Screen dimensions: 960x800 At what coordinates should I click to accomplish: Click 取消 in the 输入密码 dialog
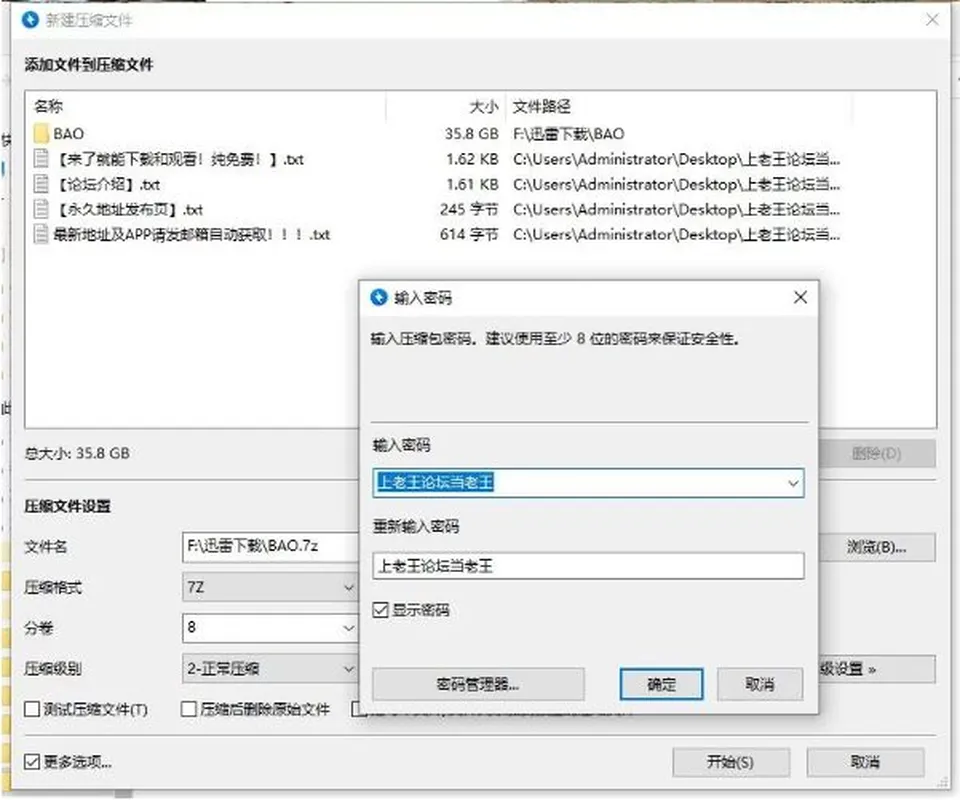pos(760,684)
